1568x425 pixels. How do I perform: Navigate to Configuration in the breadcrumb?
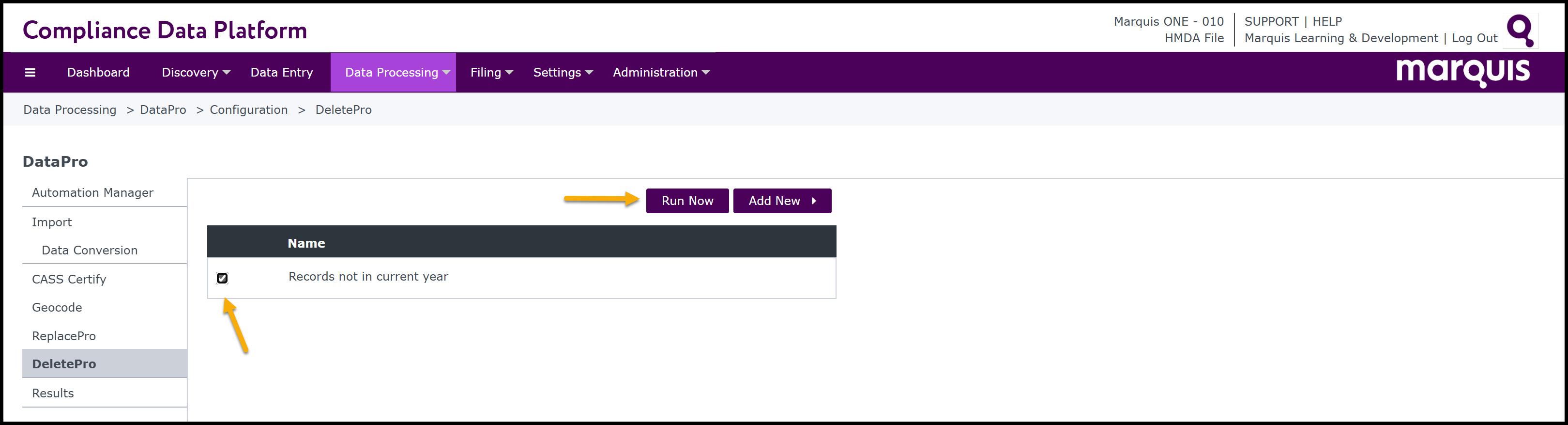tap(248, 110)
